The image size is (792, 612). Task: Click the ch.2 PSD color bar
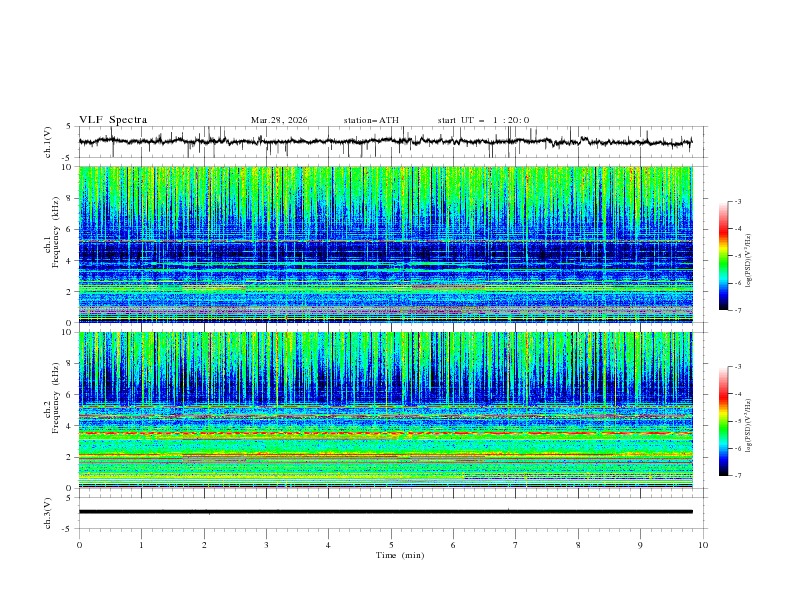pyautogui.click(x=723, y=421)
